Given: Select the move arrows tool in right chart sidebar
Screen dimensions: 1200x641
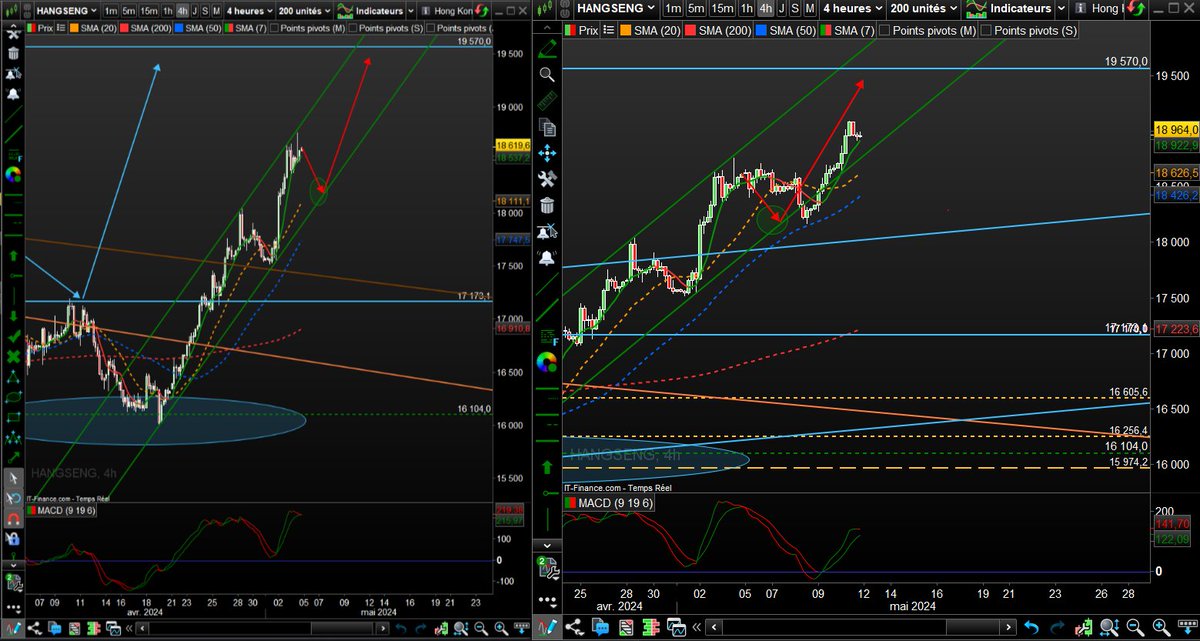Looking at the screenshot, I should pos(546,153).
